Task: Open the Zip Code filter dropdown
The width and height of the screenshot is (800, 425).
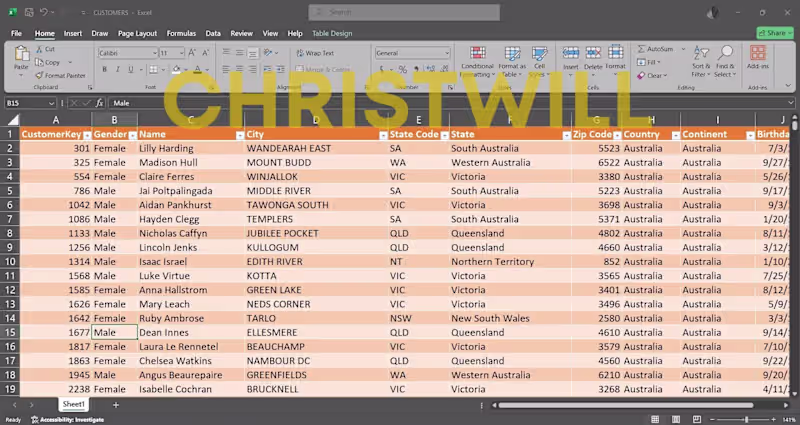Action: 617,135
